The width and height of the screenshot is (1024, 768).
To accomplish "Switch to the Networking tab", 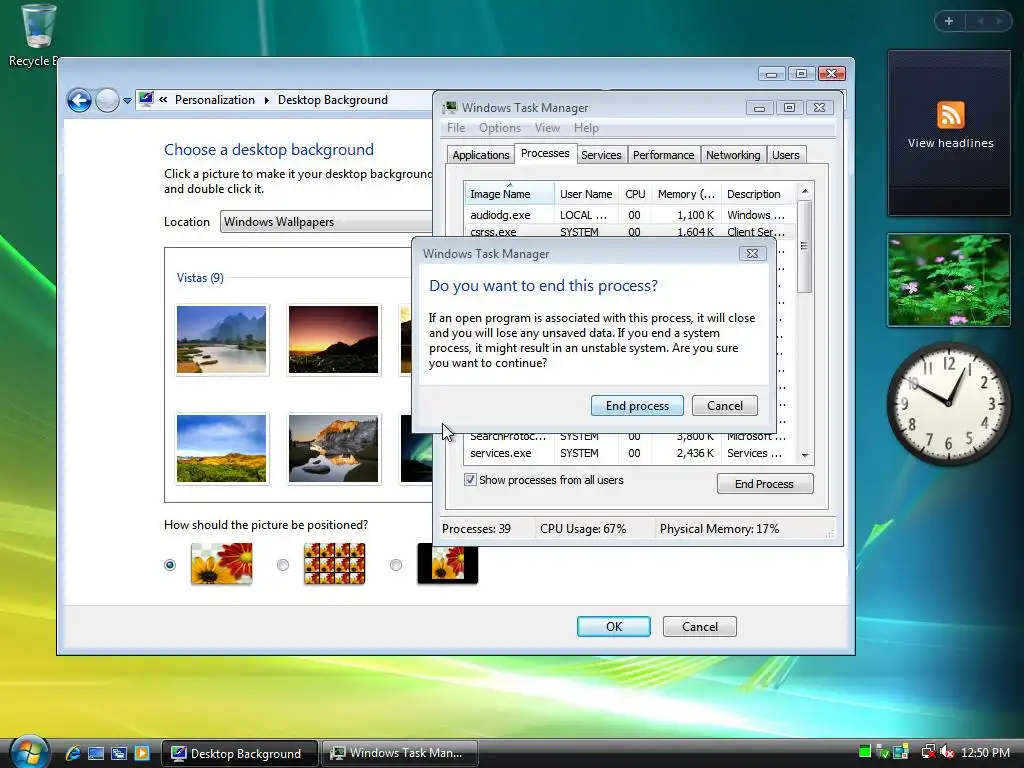I will tap(733, 155).
